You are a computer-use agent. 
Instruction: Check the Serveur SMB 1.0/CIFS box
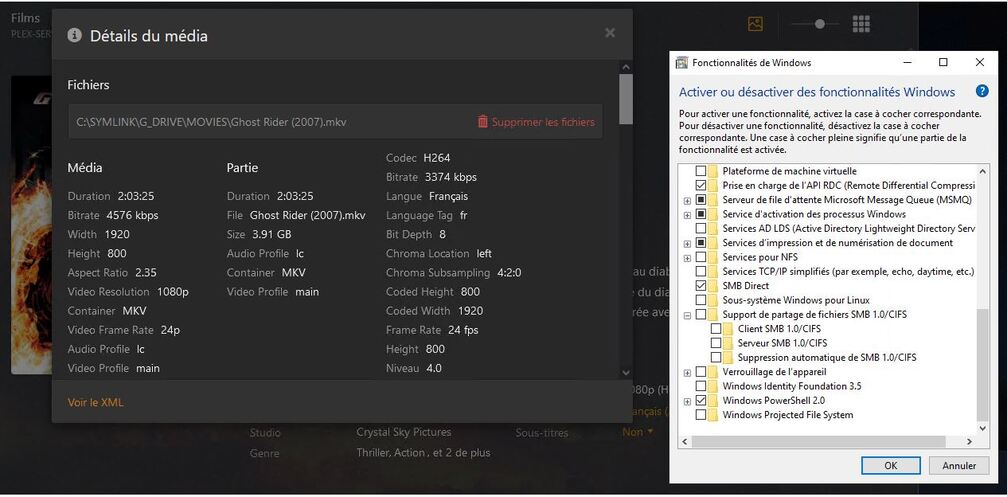(x=716, y=343)
